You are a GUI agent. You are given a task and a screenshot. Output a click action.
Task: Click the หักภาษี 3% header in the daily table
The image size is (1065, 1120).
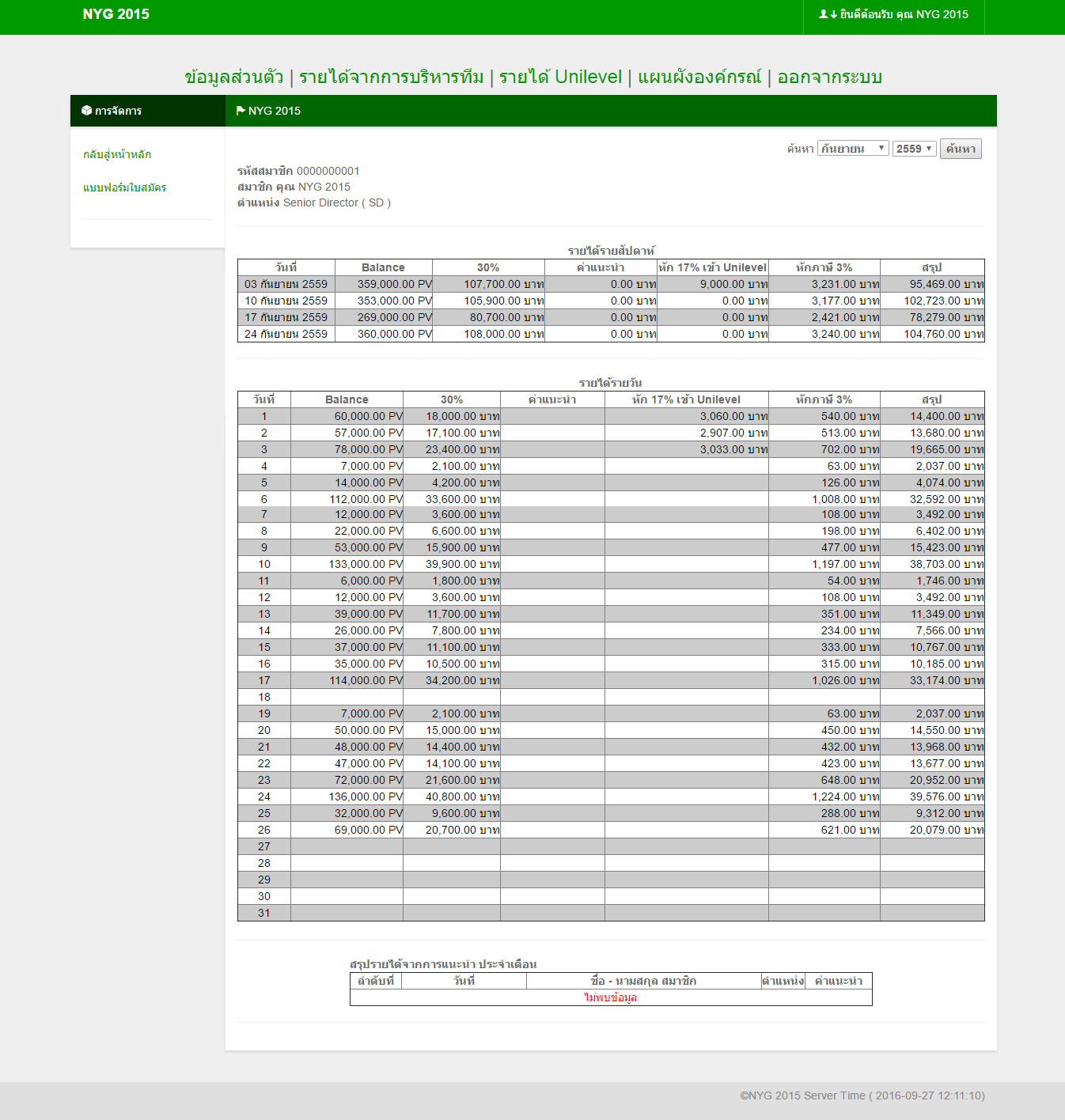(824, 399)
